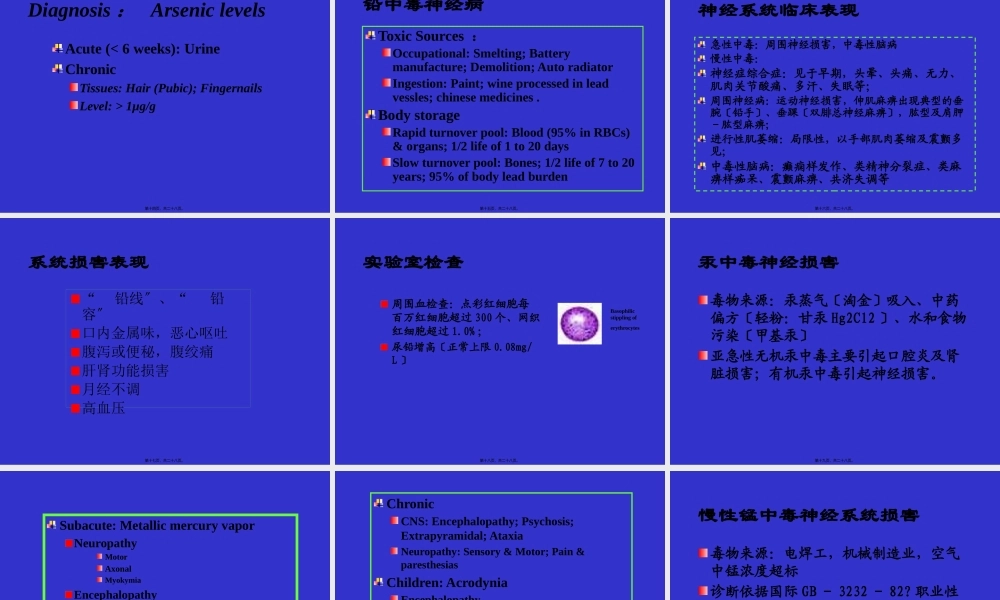Select the club-shaped bullet beside Toxic Sources

click(x=368, y=36)
